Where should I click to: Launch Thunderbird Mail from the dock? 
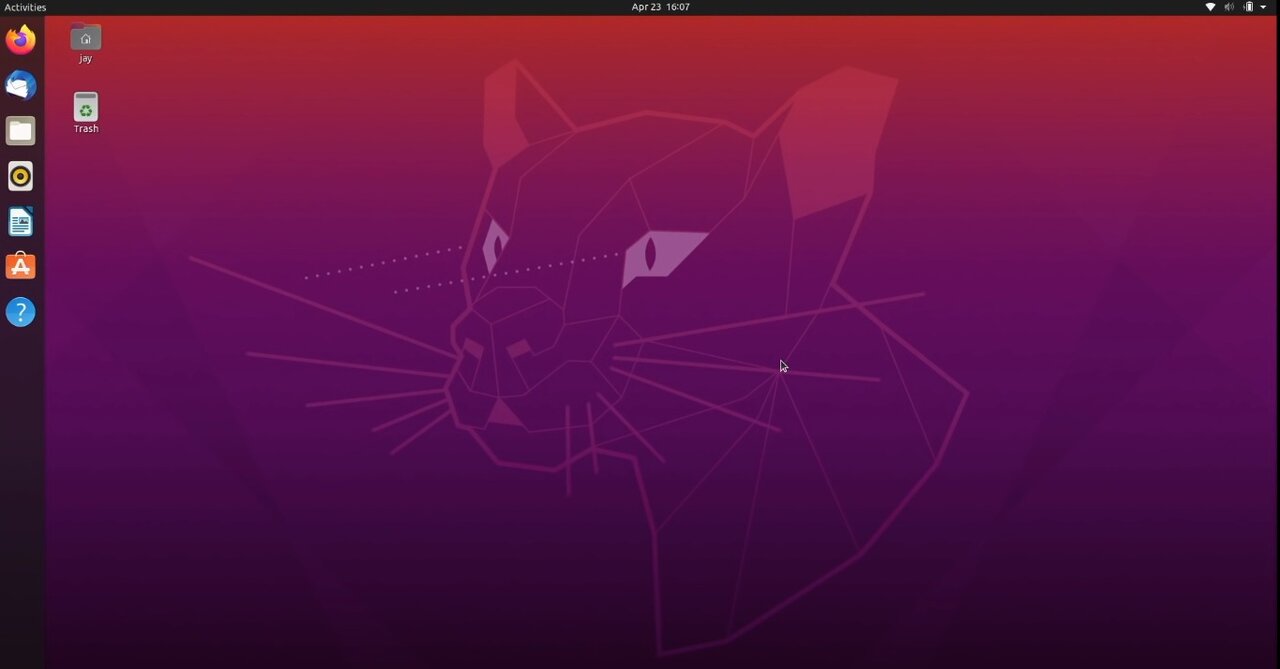(20, 86)
